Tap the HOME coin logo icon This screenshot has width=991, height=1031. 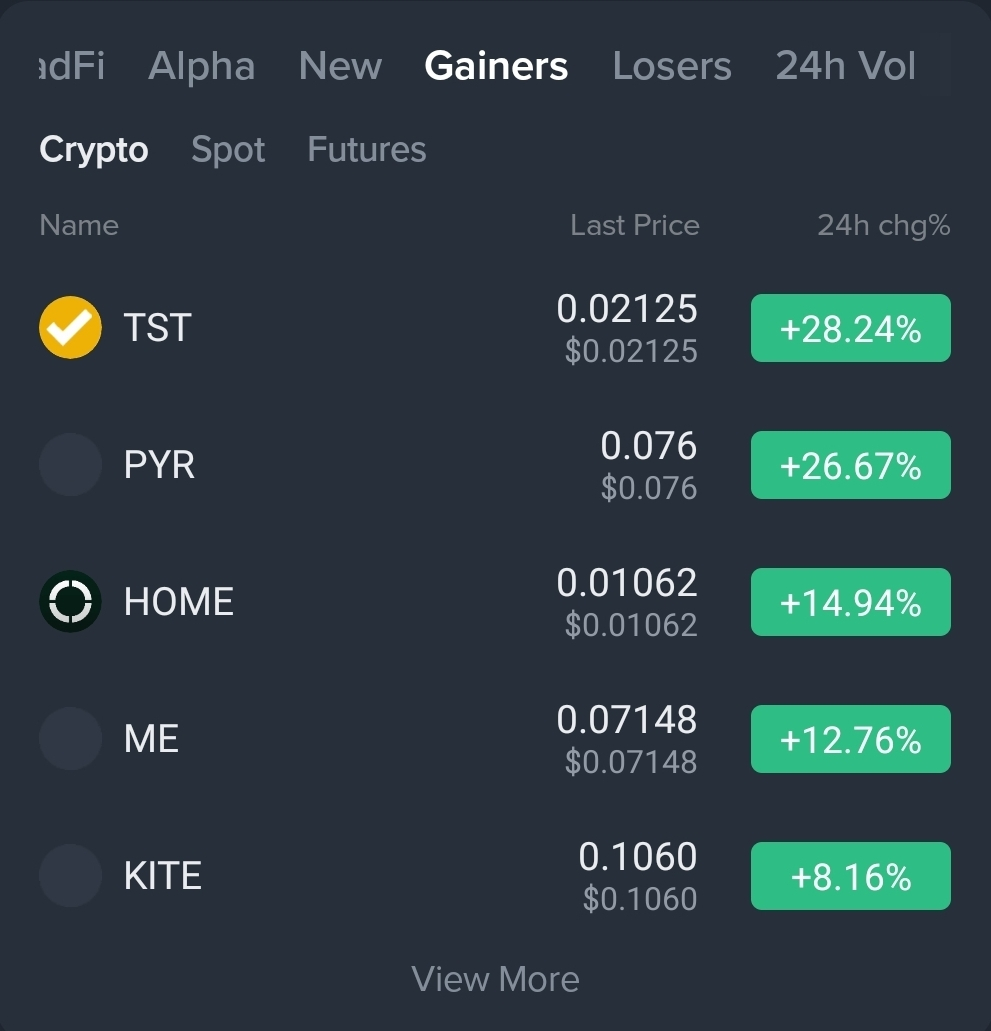coord(70,601)
